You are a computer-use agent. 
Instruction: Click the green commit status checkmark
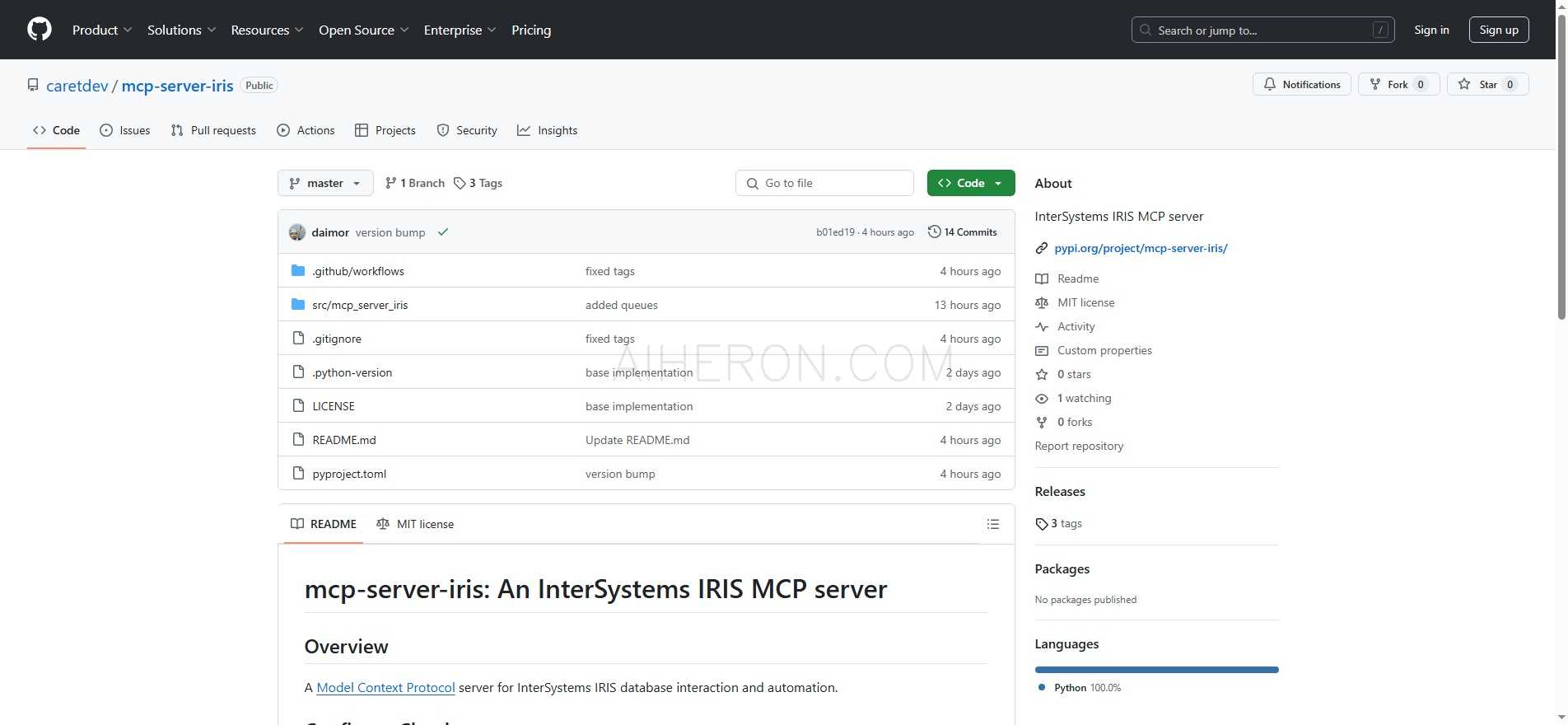pos(443,232)
